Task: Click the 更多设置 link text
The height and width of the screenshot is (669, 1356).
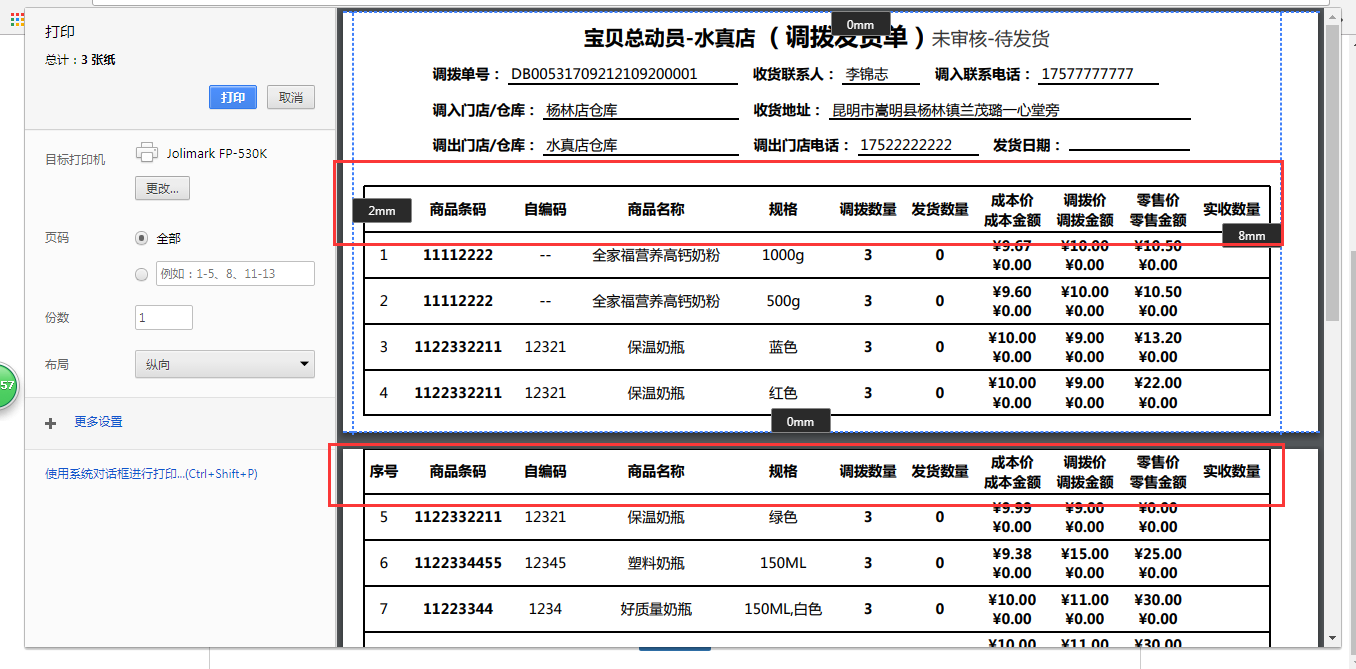Action: 98,422
